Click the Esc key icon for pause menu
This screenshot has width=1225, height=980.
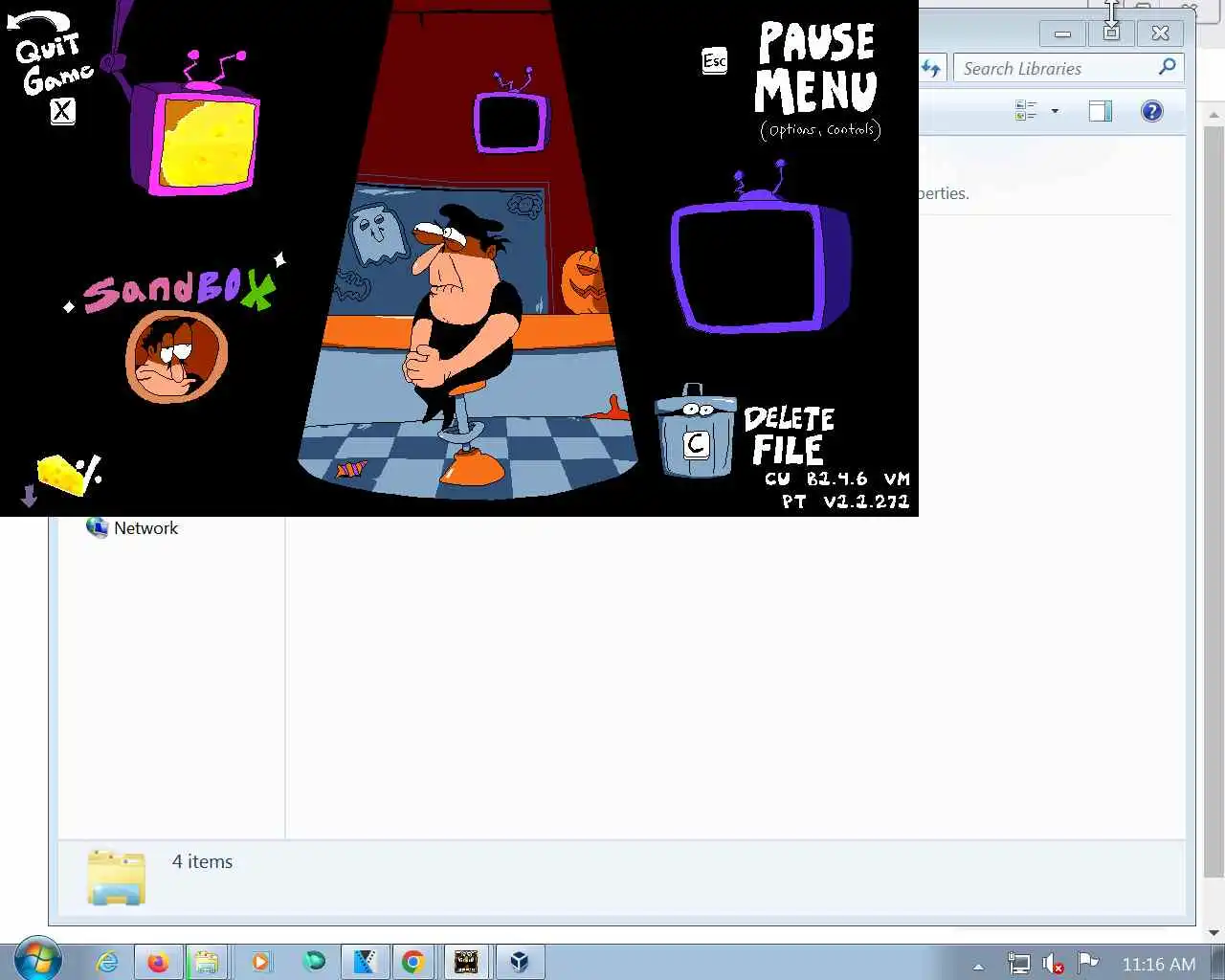tap(714, 61)
